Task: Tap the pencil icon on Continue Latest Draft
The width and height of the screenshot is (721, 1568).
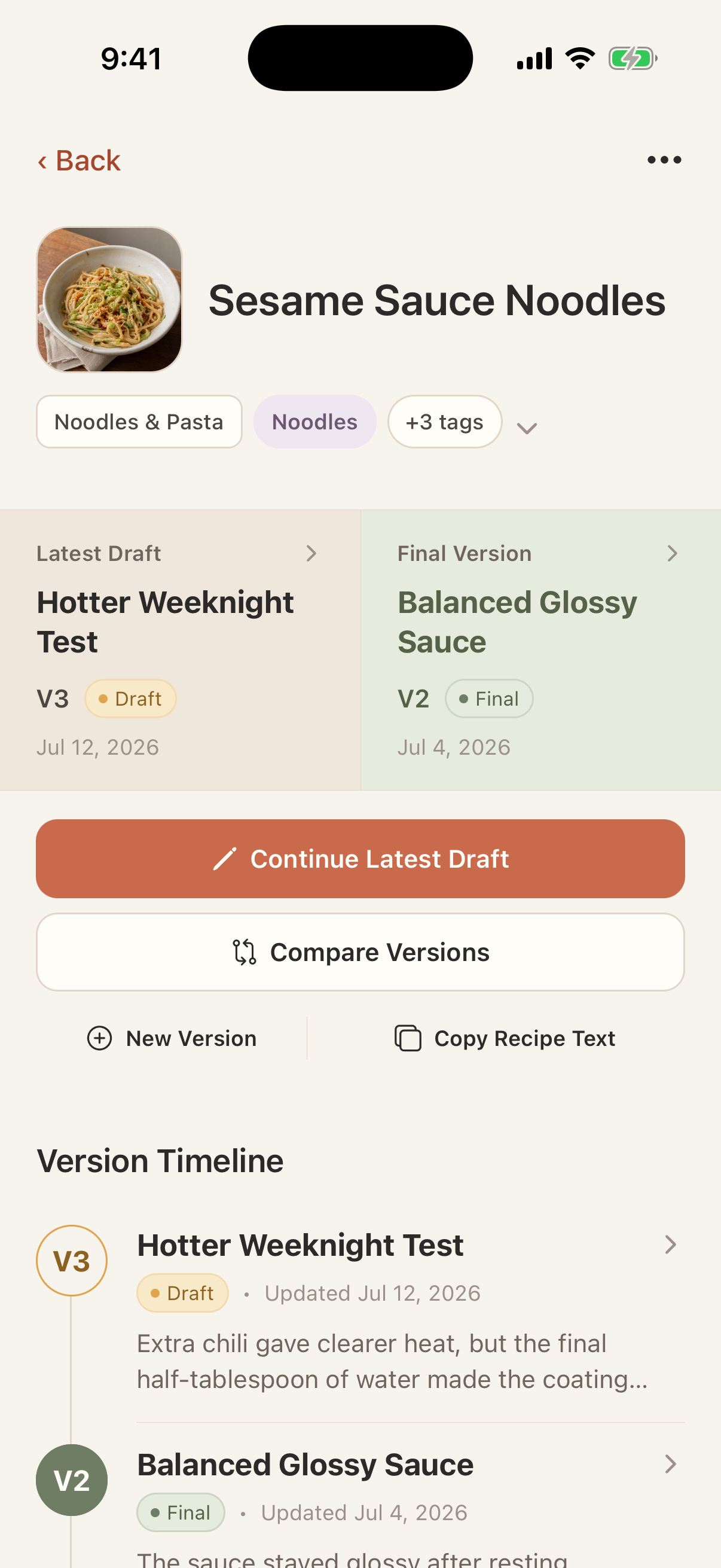Action: (225, 859)
